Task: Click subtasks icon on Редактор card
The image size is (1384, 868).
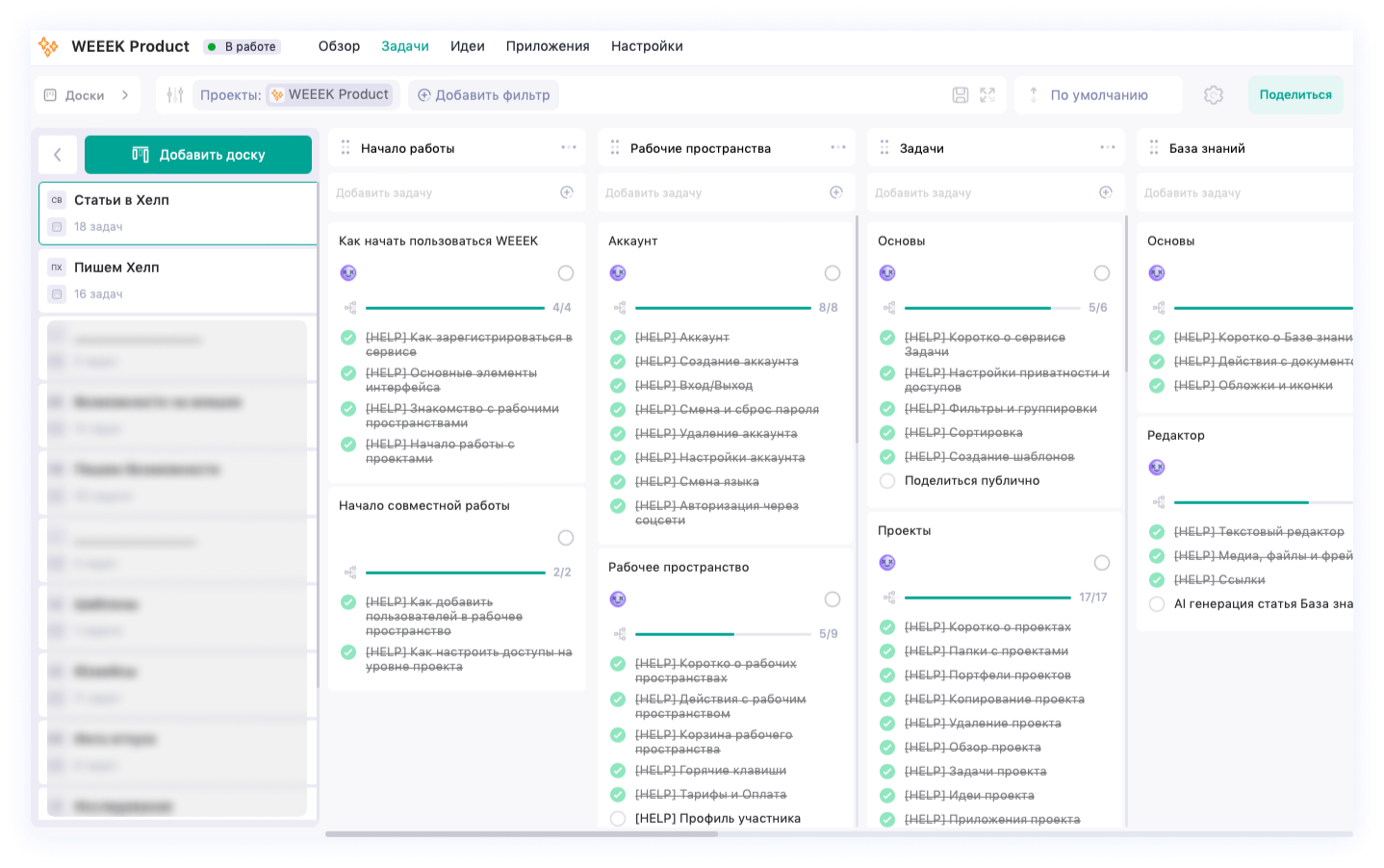Action: click(1159, 502)
